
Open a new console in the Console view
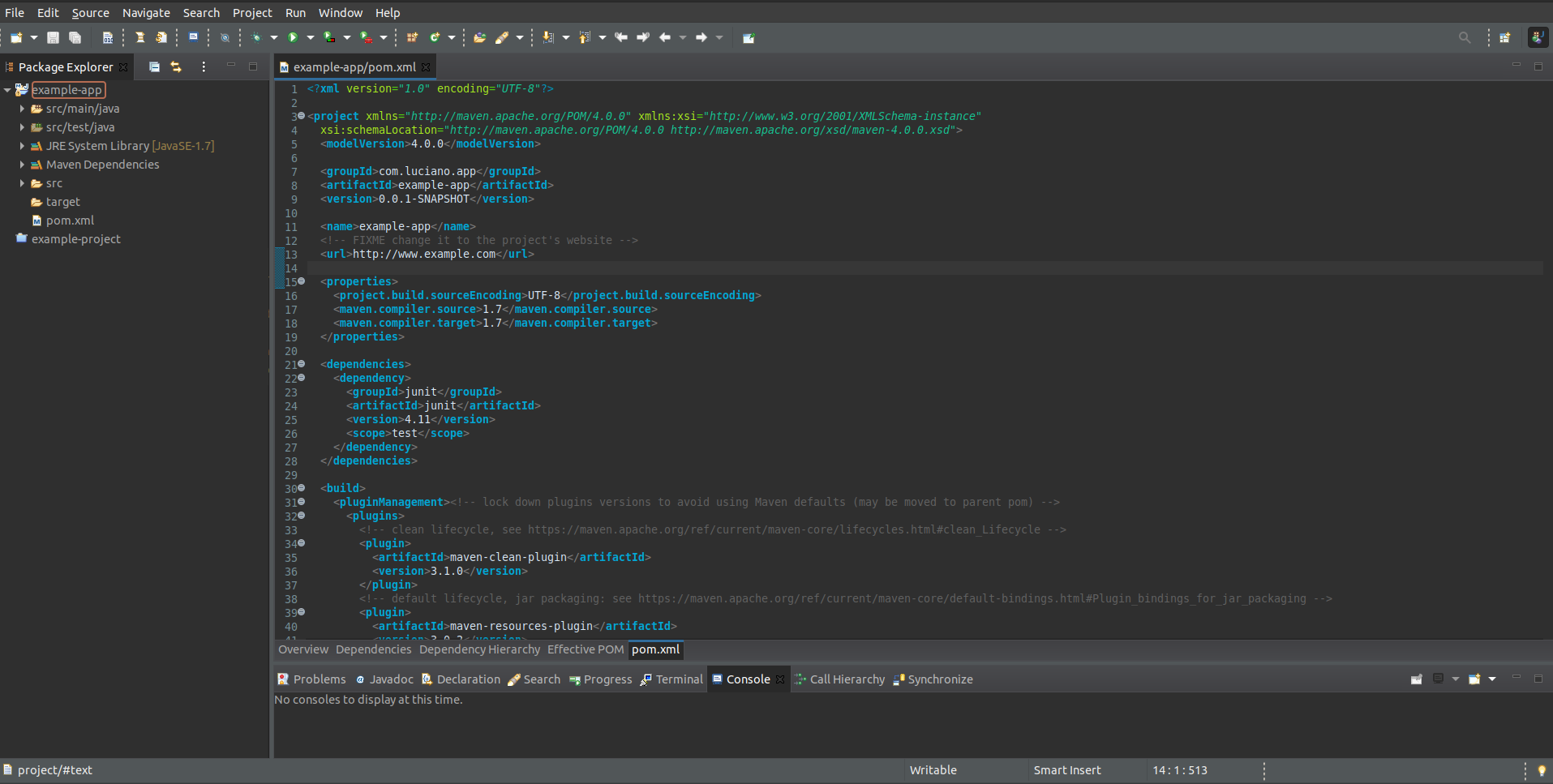[1475, 679]
